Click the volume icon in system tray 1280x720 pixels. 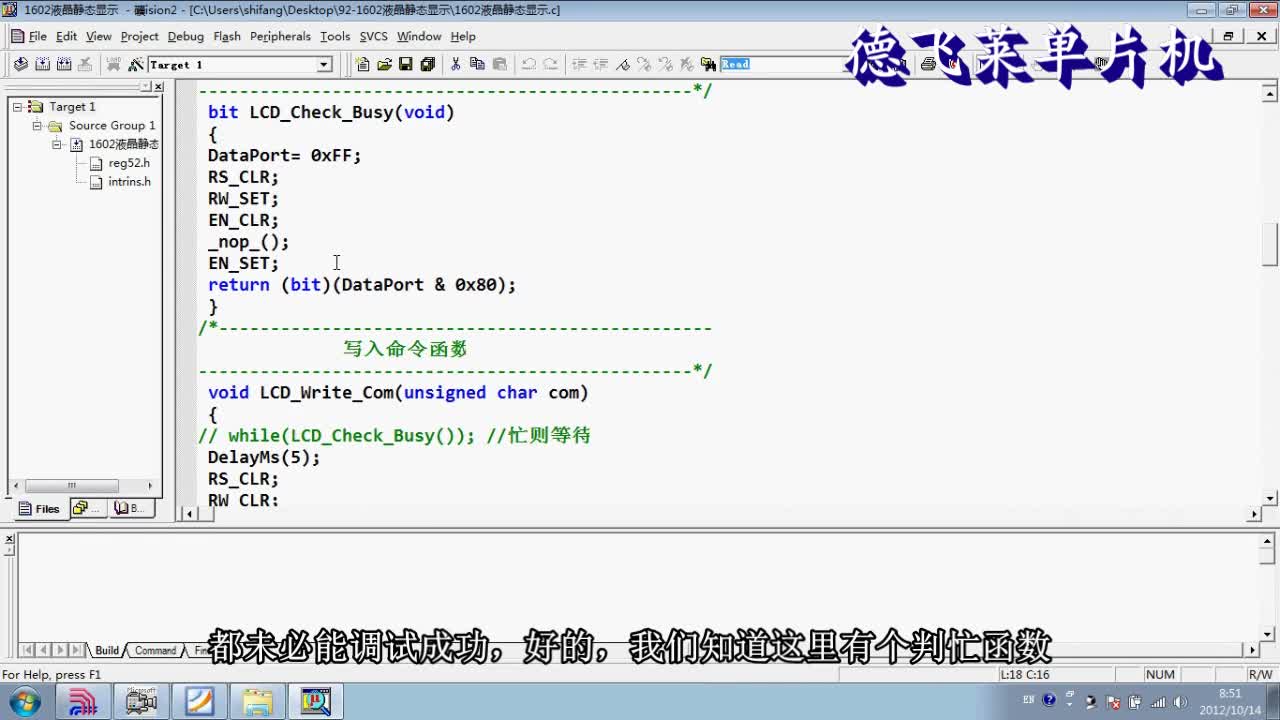pos(1180,702)
